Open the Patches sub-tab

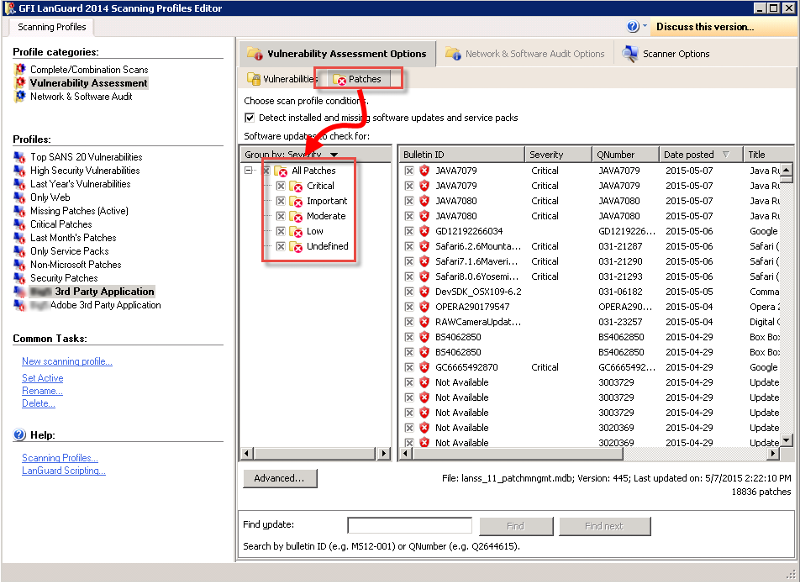(x=359, y=79)
